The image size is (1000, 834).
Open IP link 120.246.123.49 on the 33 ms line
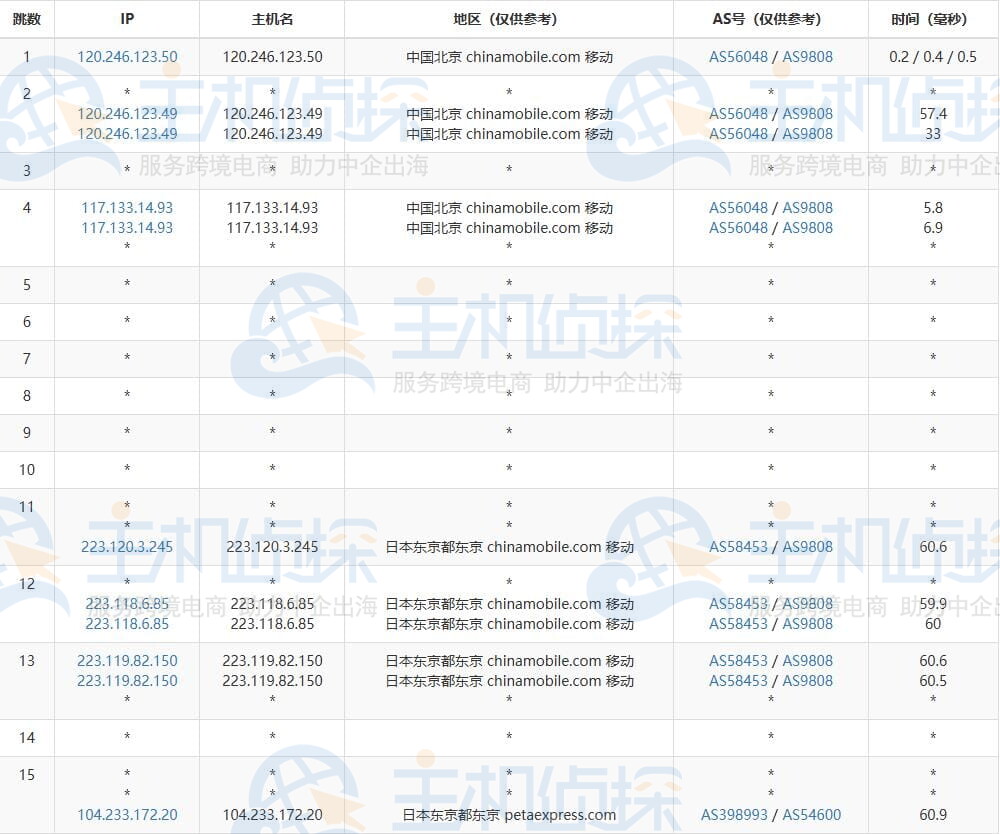point(128,134)
